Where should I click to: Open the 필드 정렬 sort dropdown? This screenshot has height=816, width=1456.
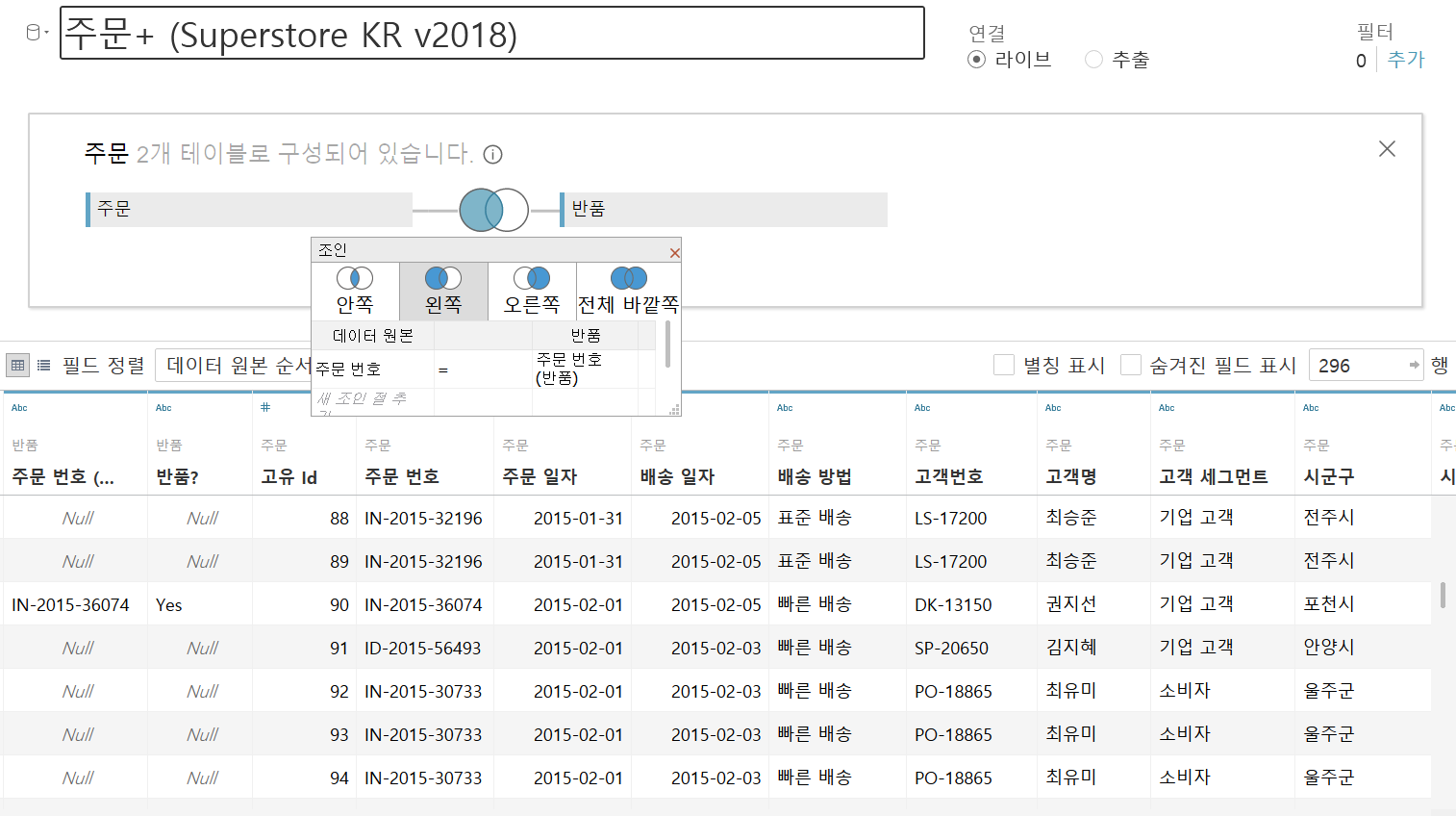234,365
